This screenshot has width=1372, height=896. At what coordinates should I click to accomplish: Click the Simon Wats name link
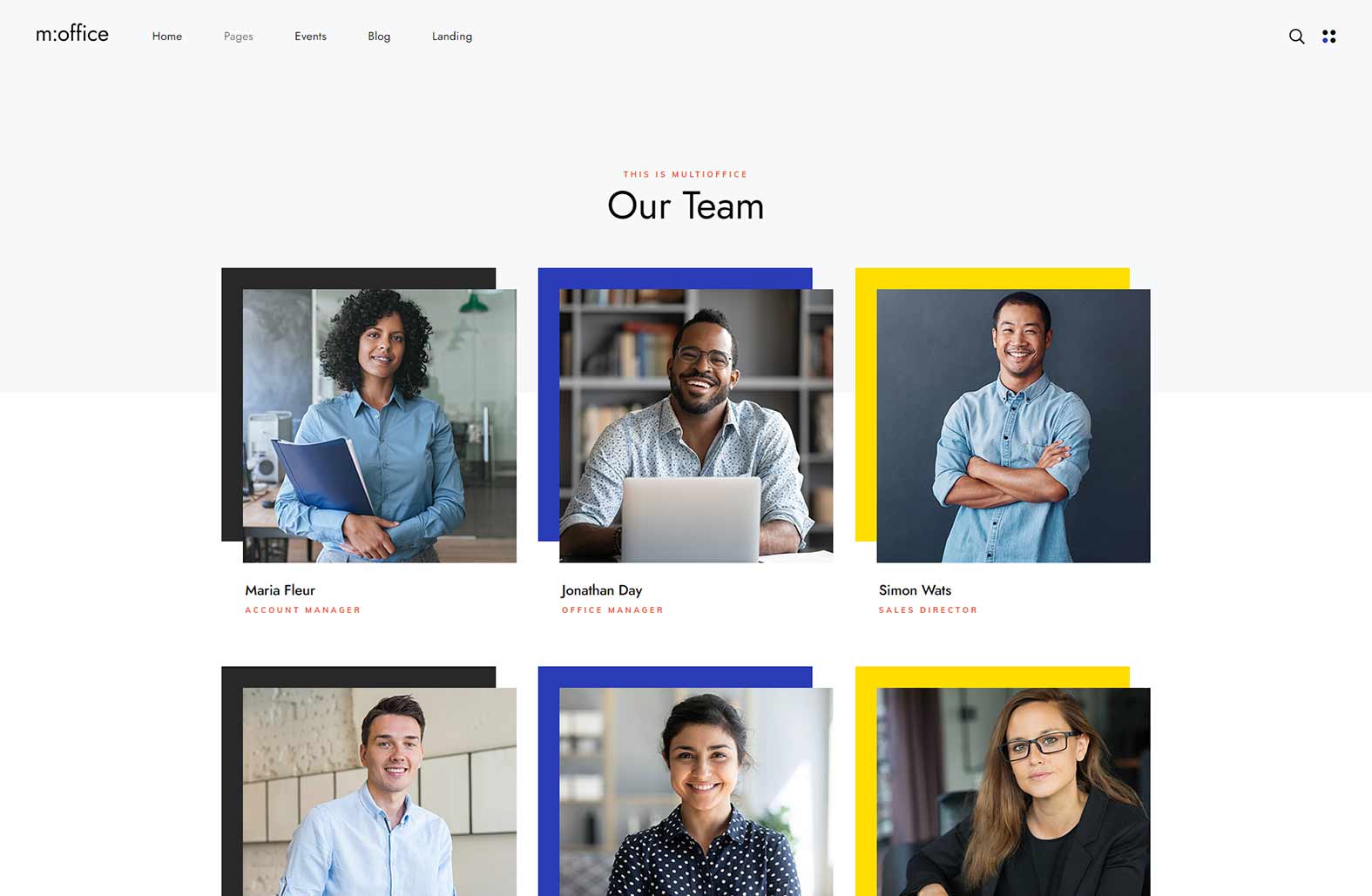point(915,590)
